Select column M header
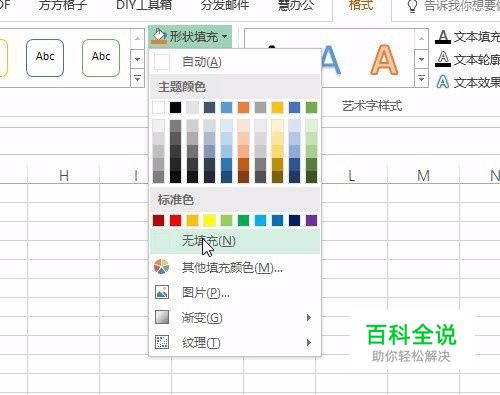Image resolution: width=500 pixels, height=395 pixels. coord(423,175)
